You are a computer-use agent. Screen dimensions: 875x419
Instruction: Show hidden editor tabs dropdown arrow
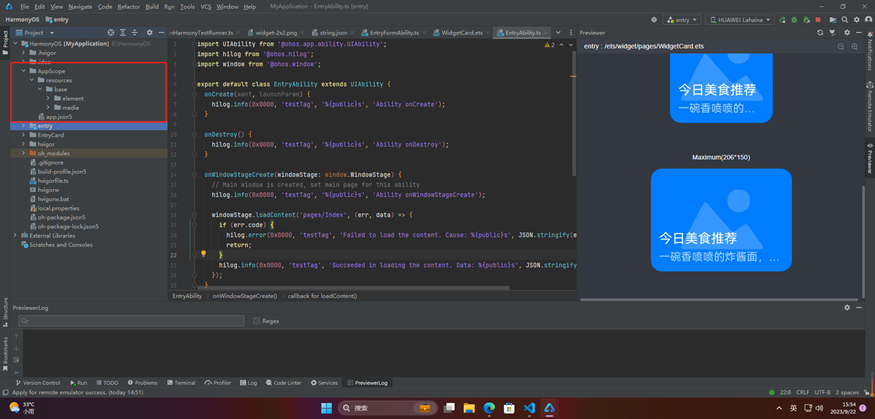558,32
